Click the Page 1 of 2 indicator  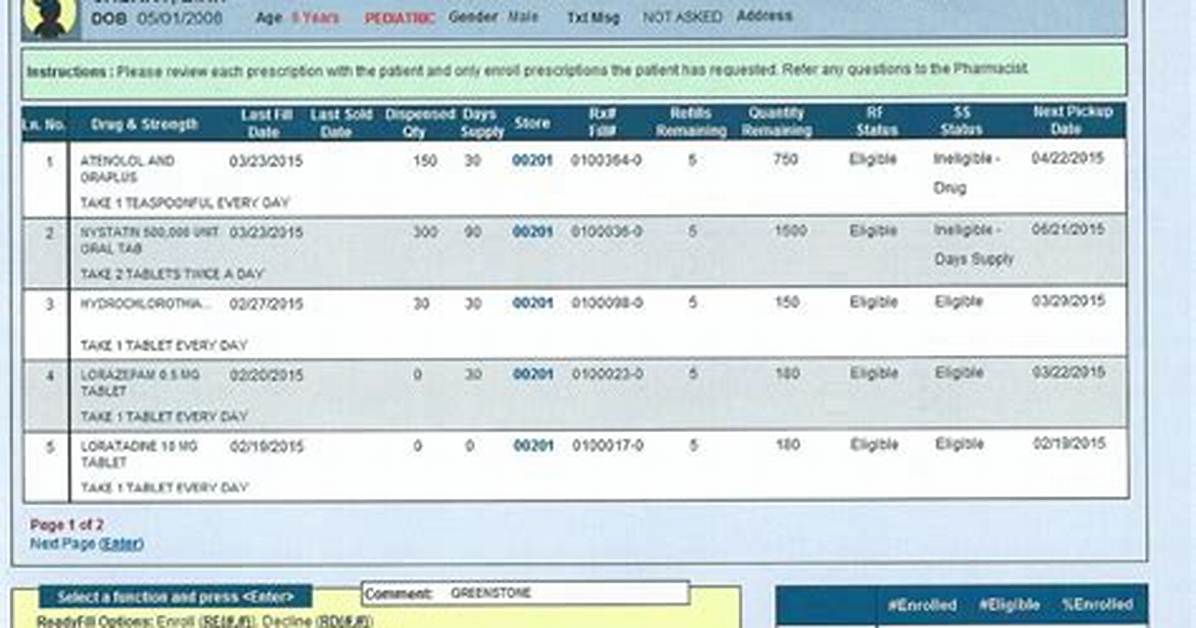66,525
